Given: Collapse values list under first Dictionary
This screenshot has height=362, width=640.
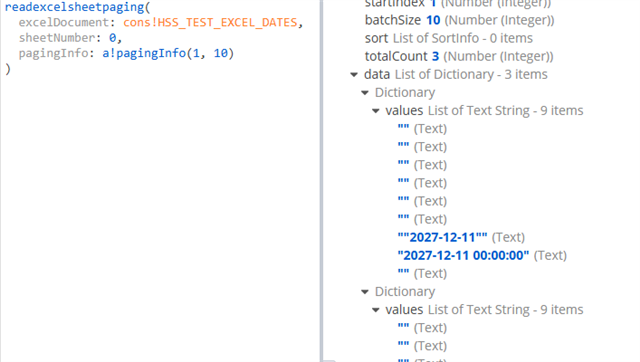Looking at the screenshot, I should point(376,111).
